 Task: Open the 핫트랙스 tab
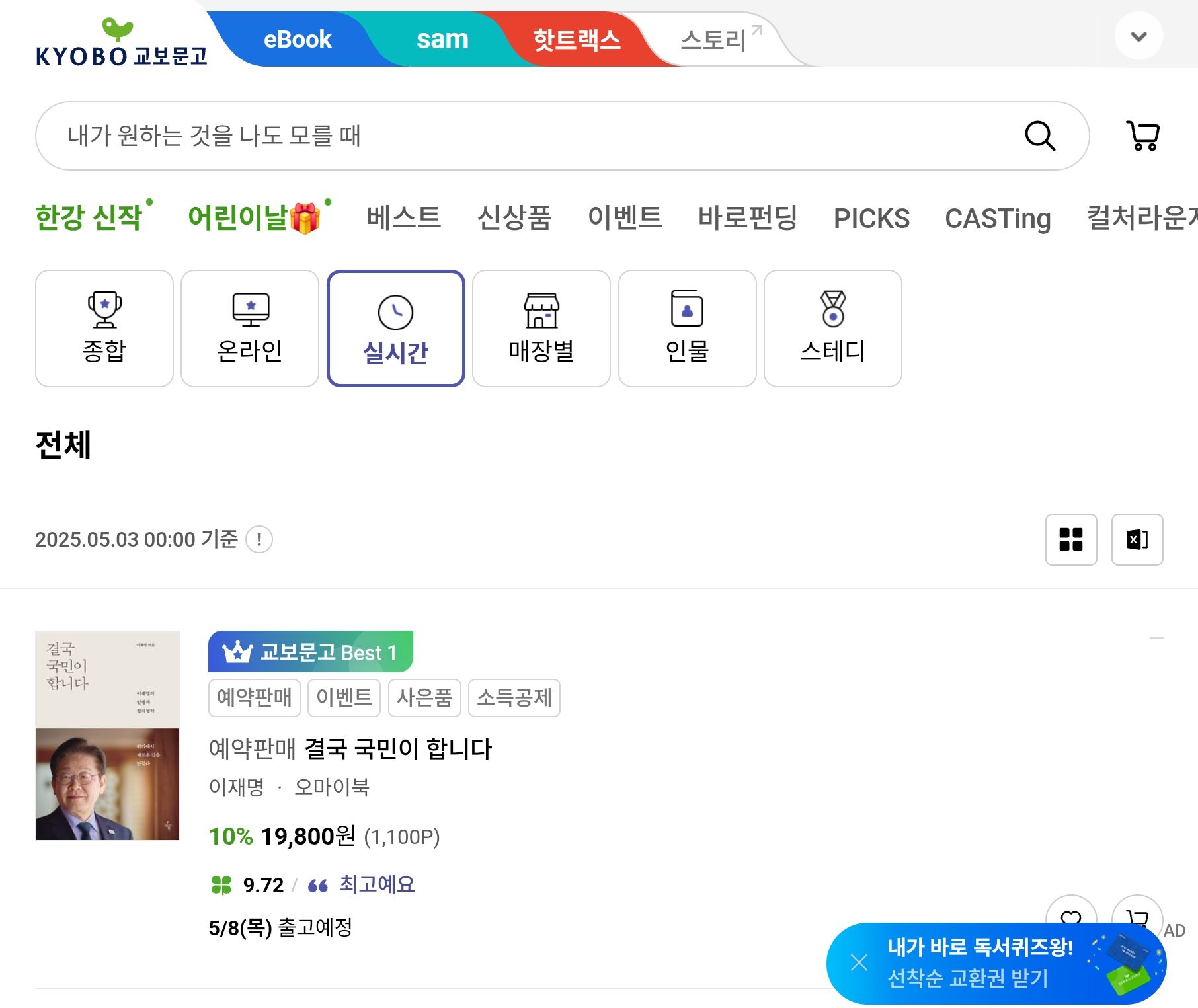pyautogui.click(x=577, y=40)
